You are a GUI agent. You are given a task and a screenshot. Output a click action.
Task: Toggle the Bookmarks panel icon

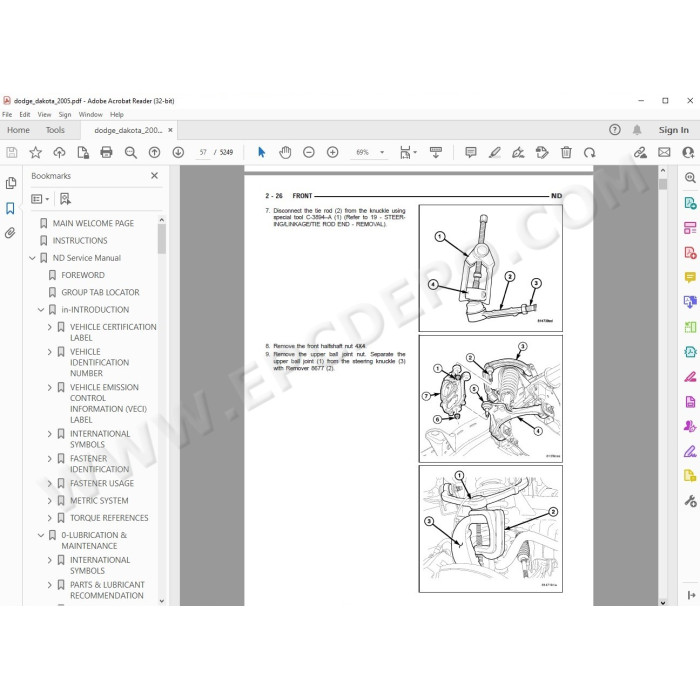10,208
